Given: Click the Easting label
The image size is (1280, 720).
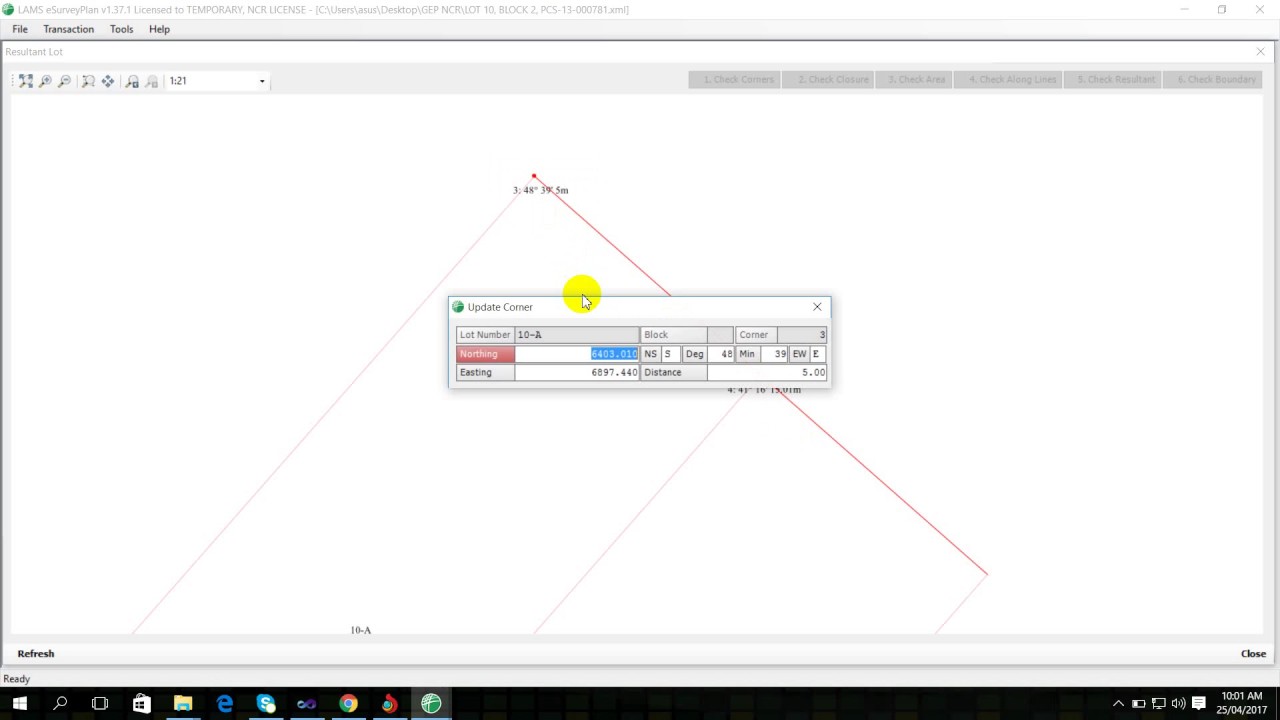Looking at the screenshot, I should [486, 372].
